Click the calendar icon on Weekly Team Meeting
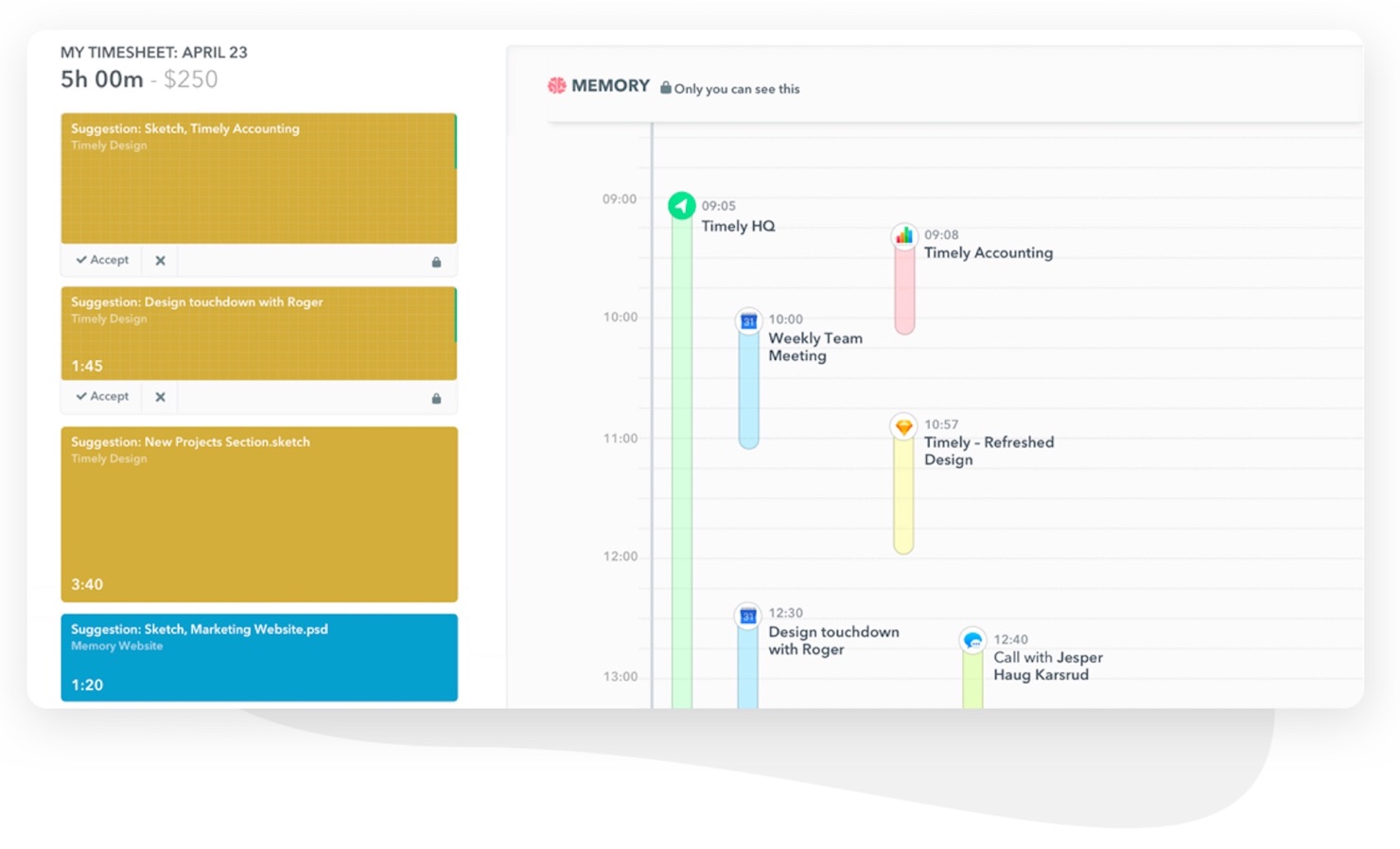This screenshot has width=1400, height=849. [748, 321]
